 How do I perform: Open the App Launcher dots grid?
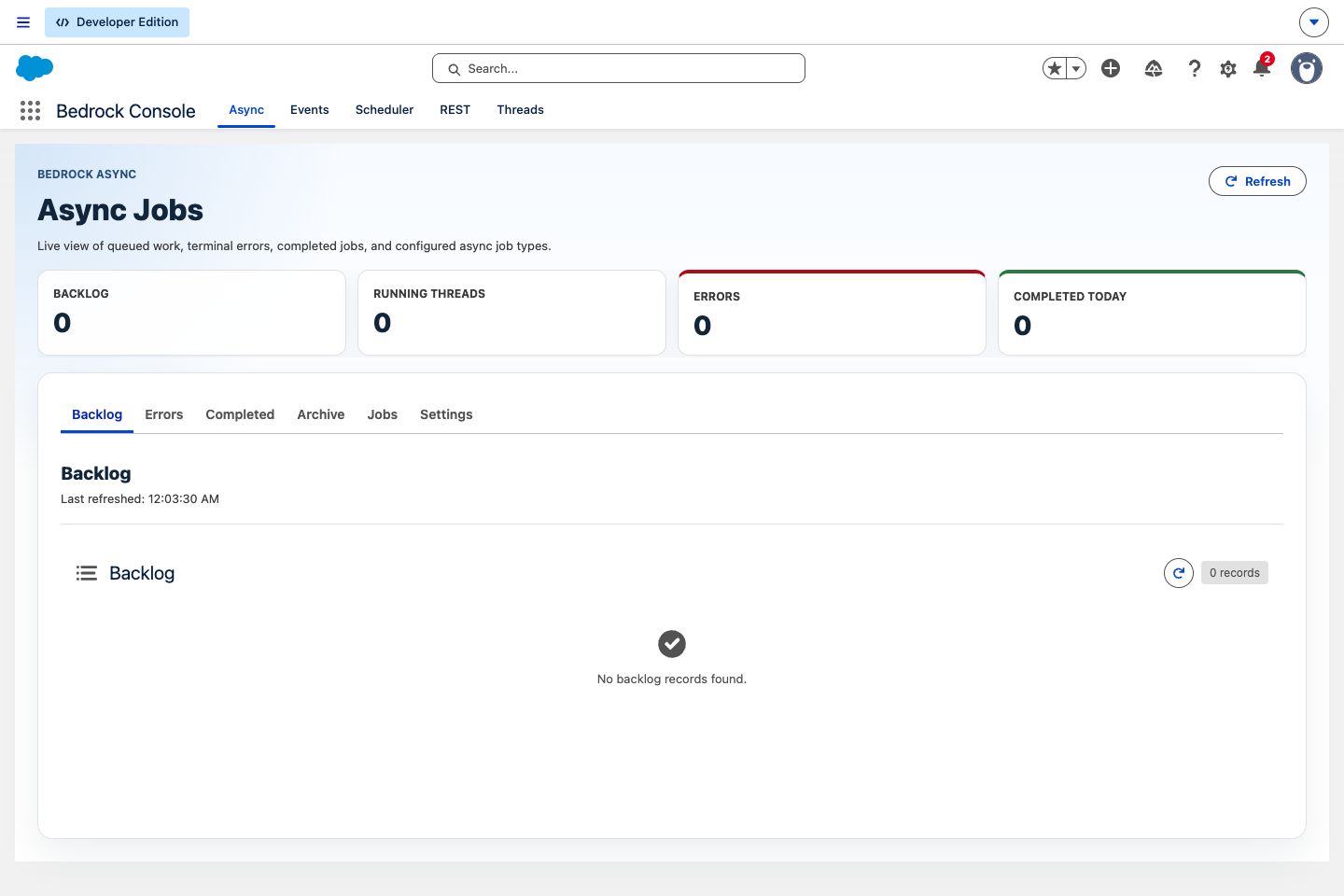tap(30, 111)
